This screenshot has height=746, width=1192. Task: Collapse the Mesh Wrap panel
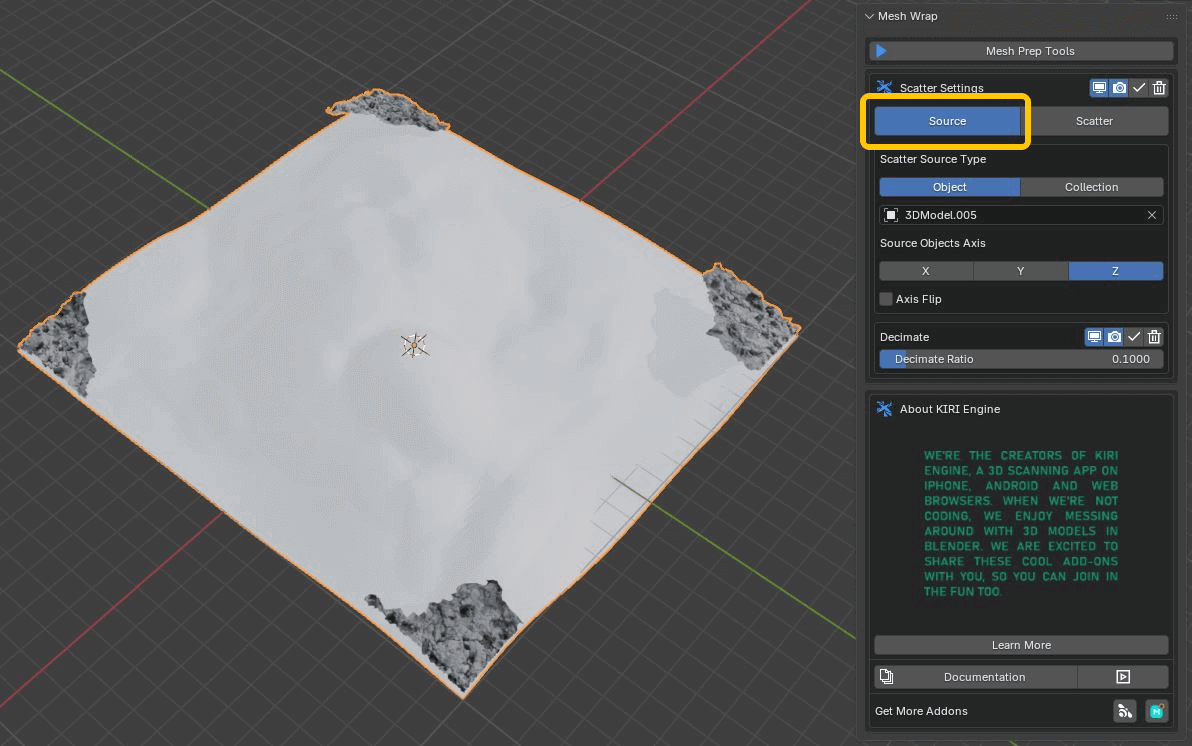point(869,16)
